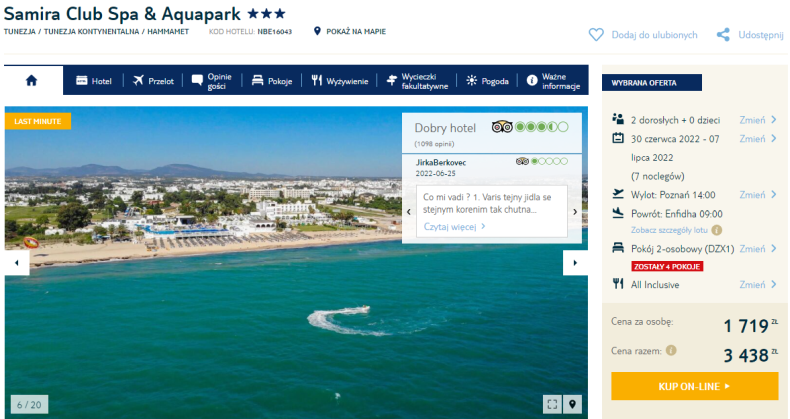This screenshot has height=419, width=790.
Task: Switch to the Pokoje tab
Action: [x=272, y=81]
